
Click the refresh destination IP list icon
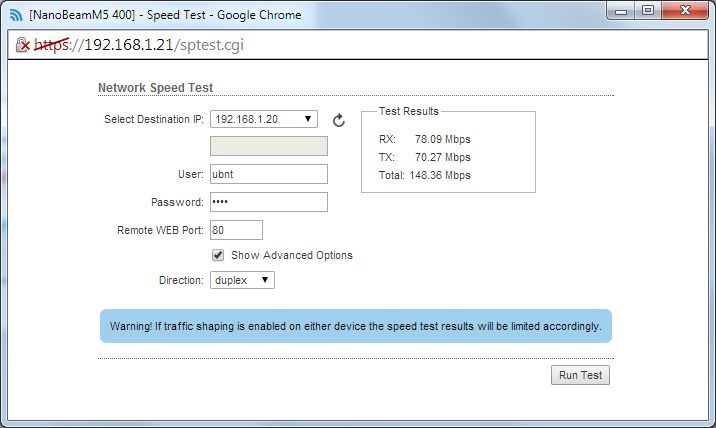(338, 120)
